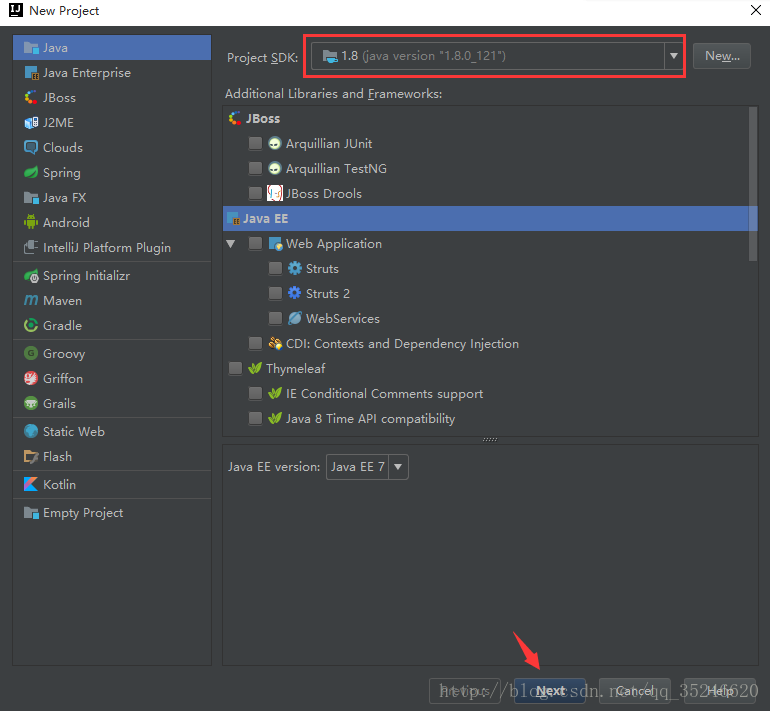
Task: Pick the Groovy icon
Action: pos(31,353)
